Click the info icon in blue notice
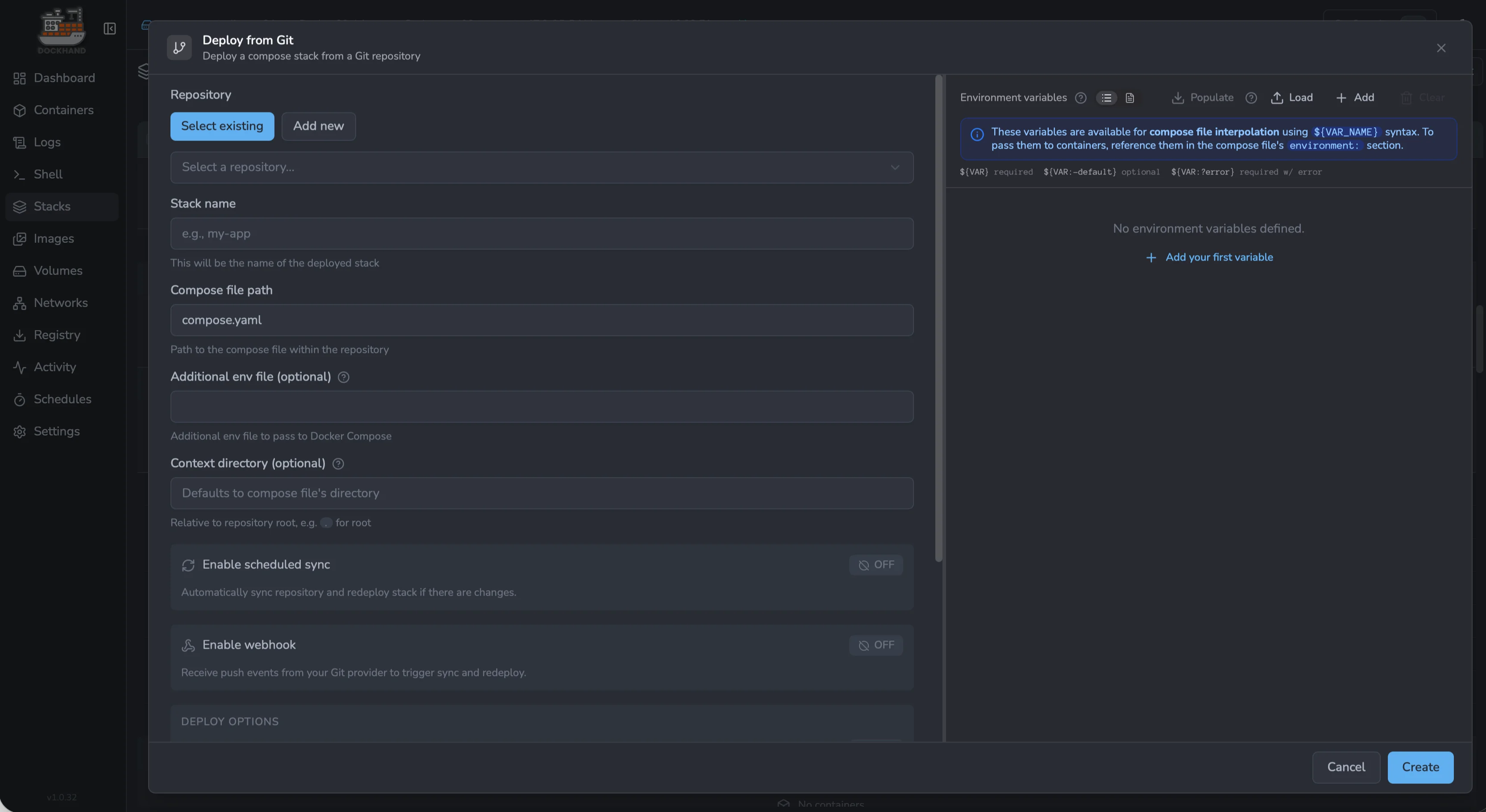 point(977,134)
